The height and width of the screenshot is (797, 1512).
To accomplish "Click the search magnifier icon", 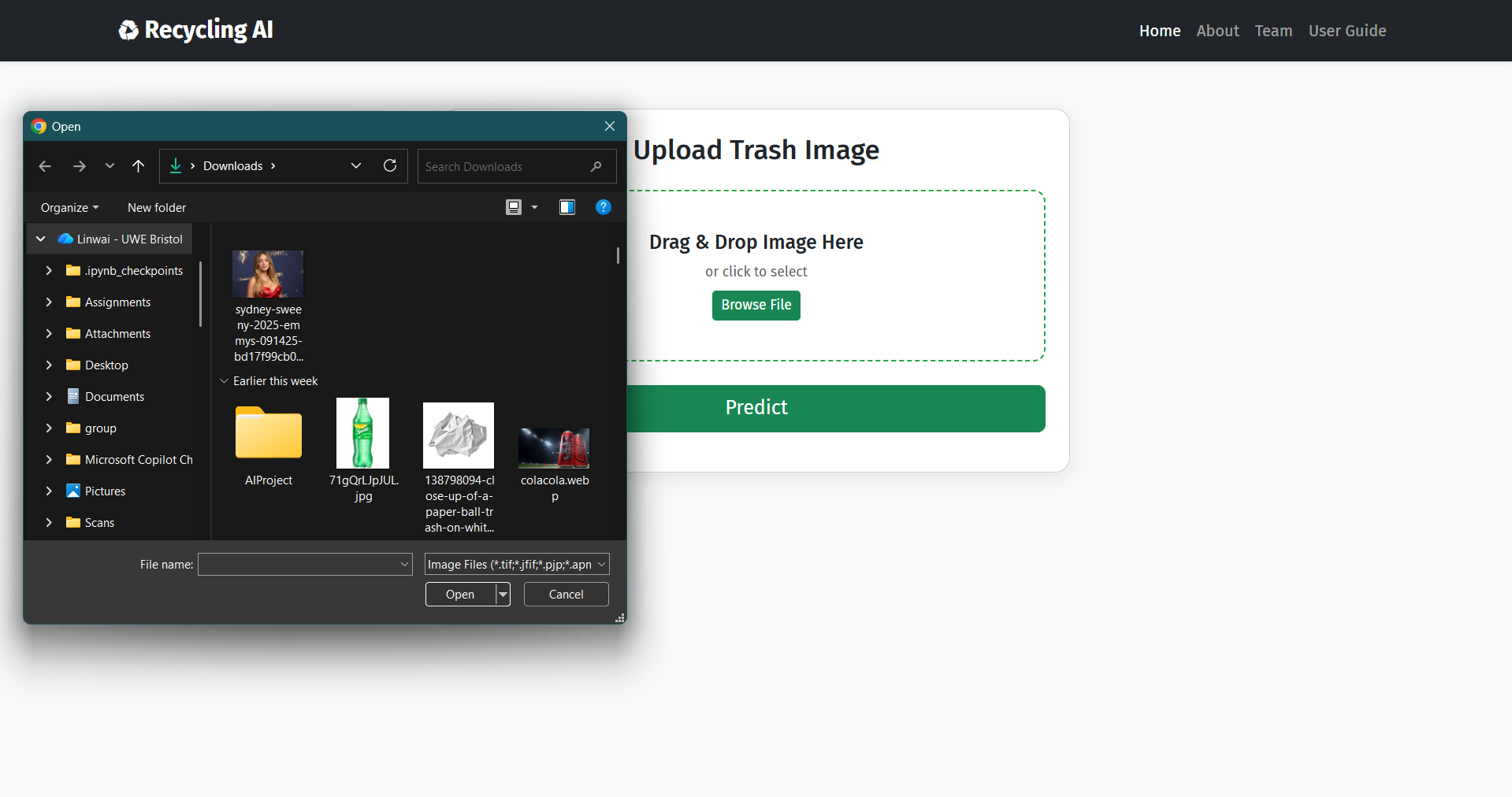I will [596, 166].
